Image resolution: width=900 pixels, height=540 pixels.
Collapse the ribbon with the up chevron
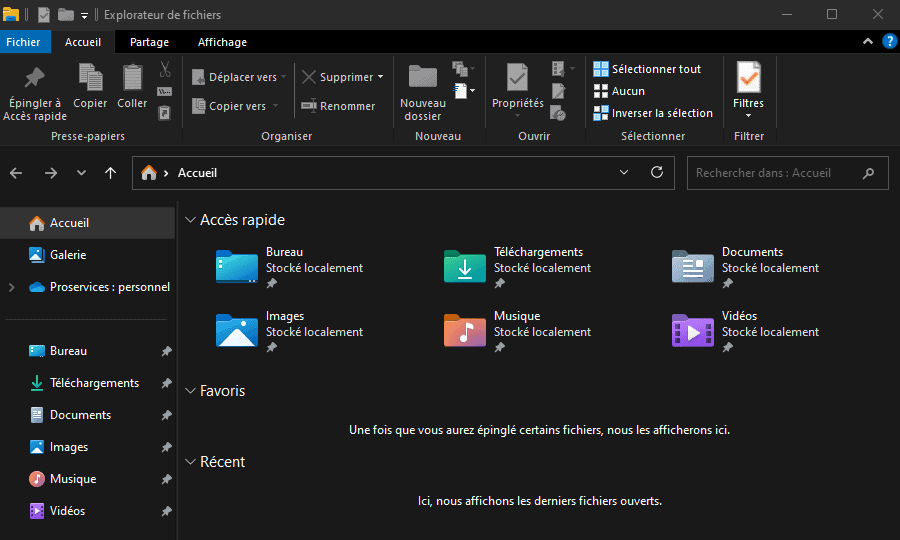pos(868,41)
